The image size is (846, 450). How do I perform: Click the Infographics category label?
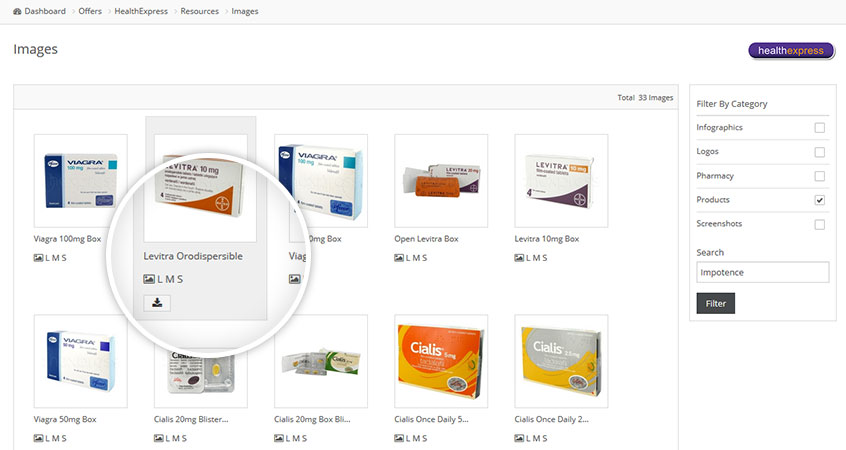click(719, 127)
